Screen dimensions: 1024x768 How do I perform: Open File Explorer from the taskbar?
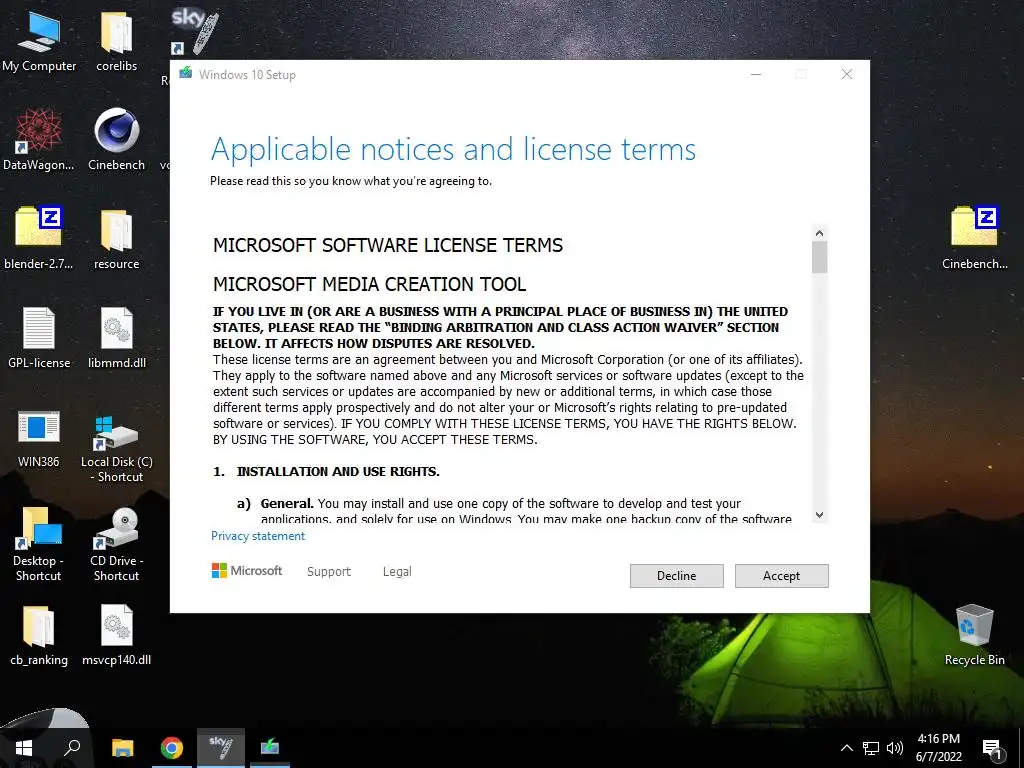[122, 748]
